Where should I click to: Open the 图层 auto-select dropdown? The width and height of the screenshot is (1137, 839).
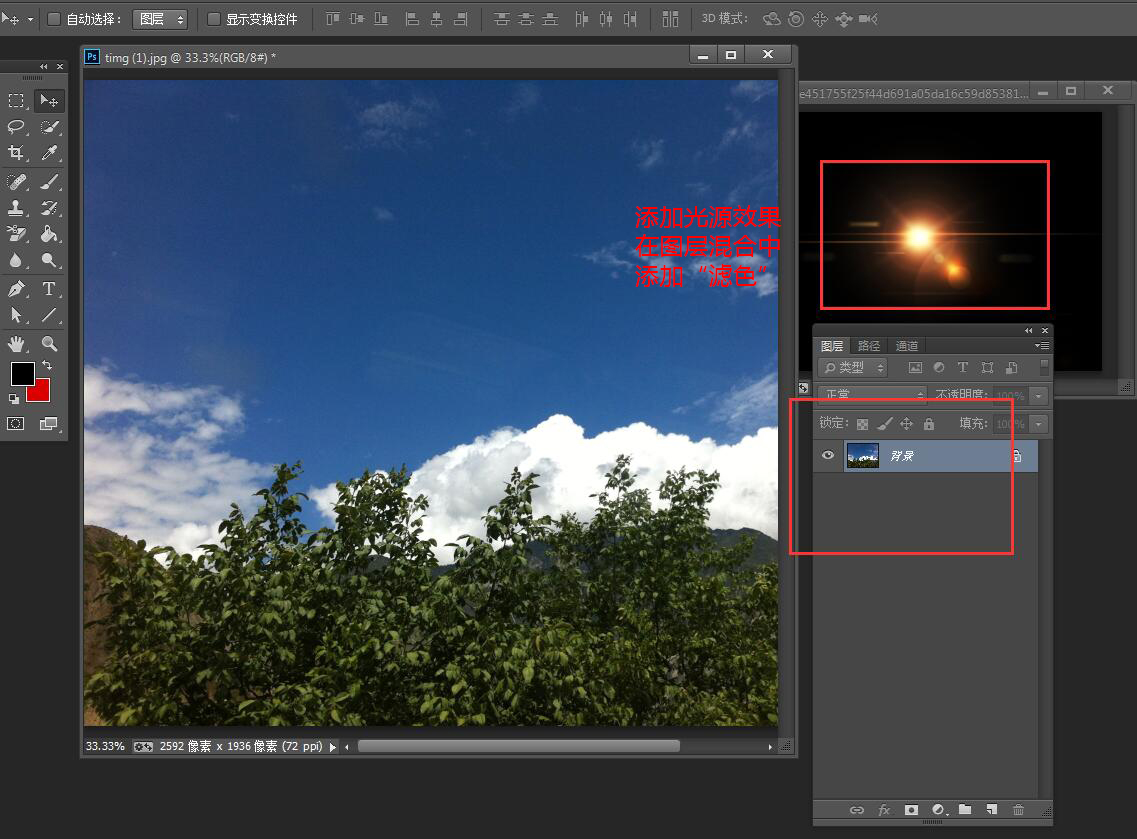pos(160,19)
